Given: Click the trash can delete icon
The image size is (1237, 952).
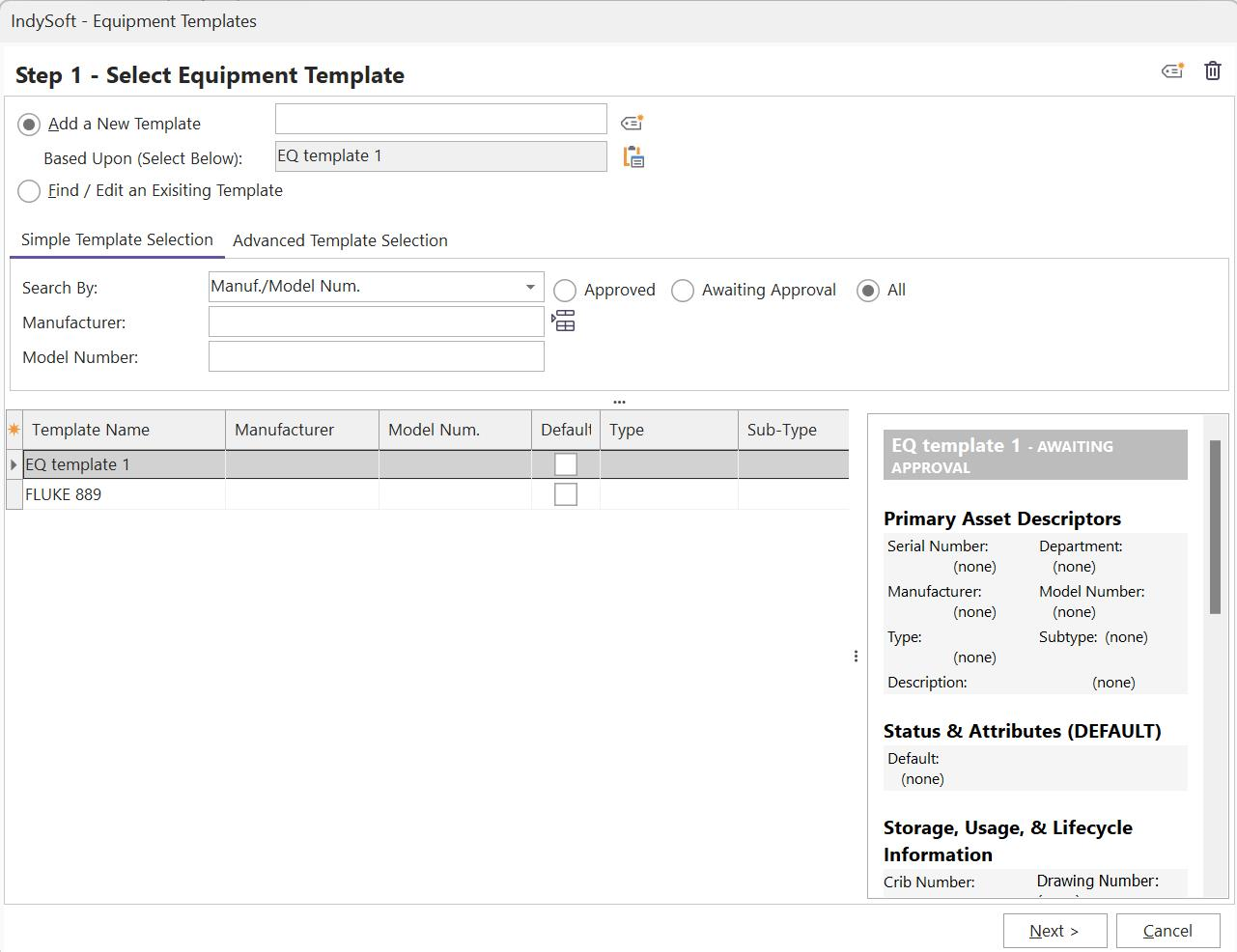Looking at the screenshot, I should pos(1213,70).
